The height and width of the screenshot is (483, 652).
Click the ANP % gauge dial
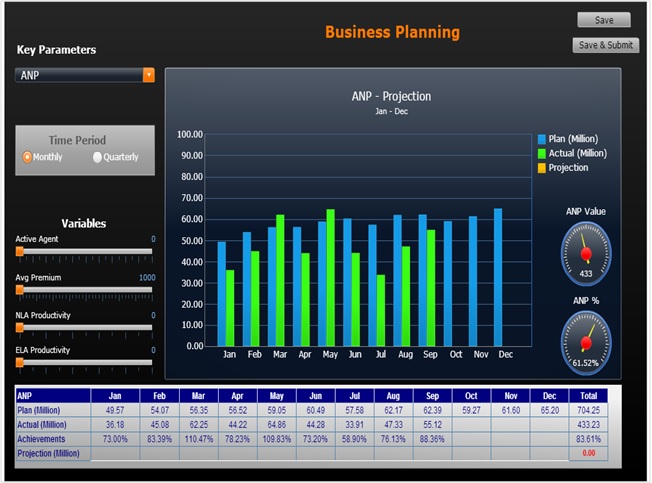tap(586, 341)
